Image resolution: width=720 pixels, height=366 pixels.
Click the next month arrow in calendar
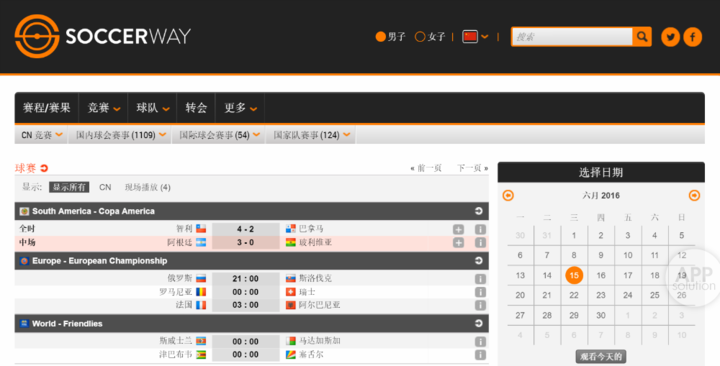694,196
